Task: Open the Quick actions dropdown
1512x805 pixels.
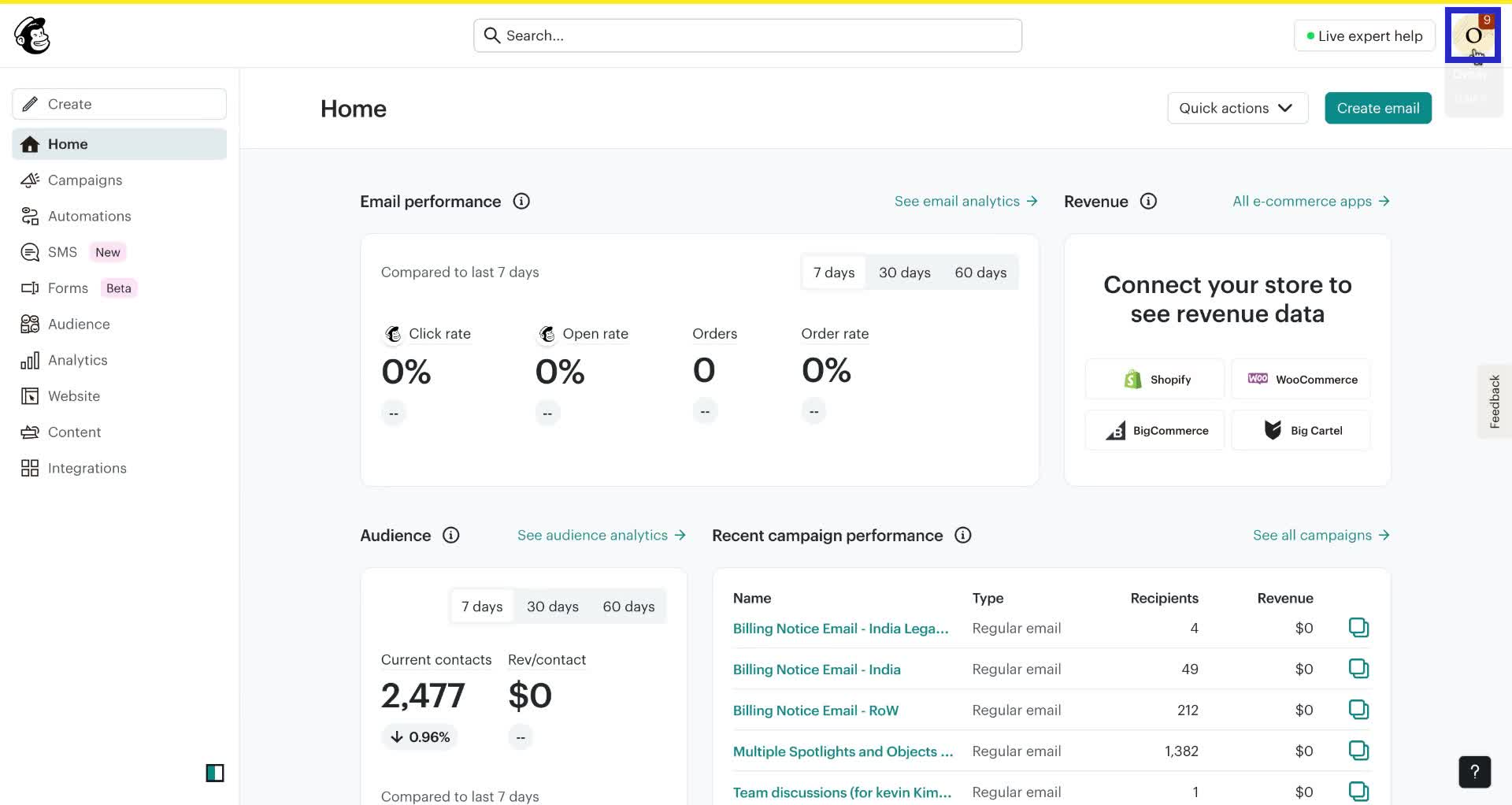Action: click(x=1236, y=108)
